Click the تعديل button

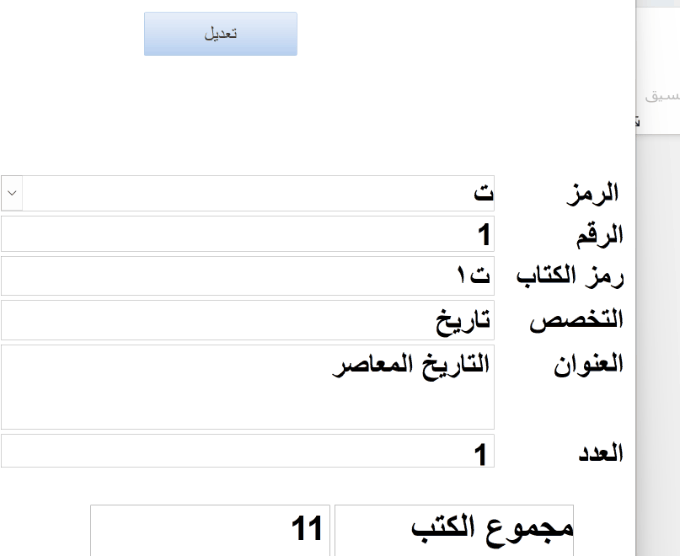[x=220, y=34]
